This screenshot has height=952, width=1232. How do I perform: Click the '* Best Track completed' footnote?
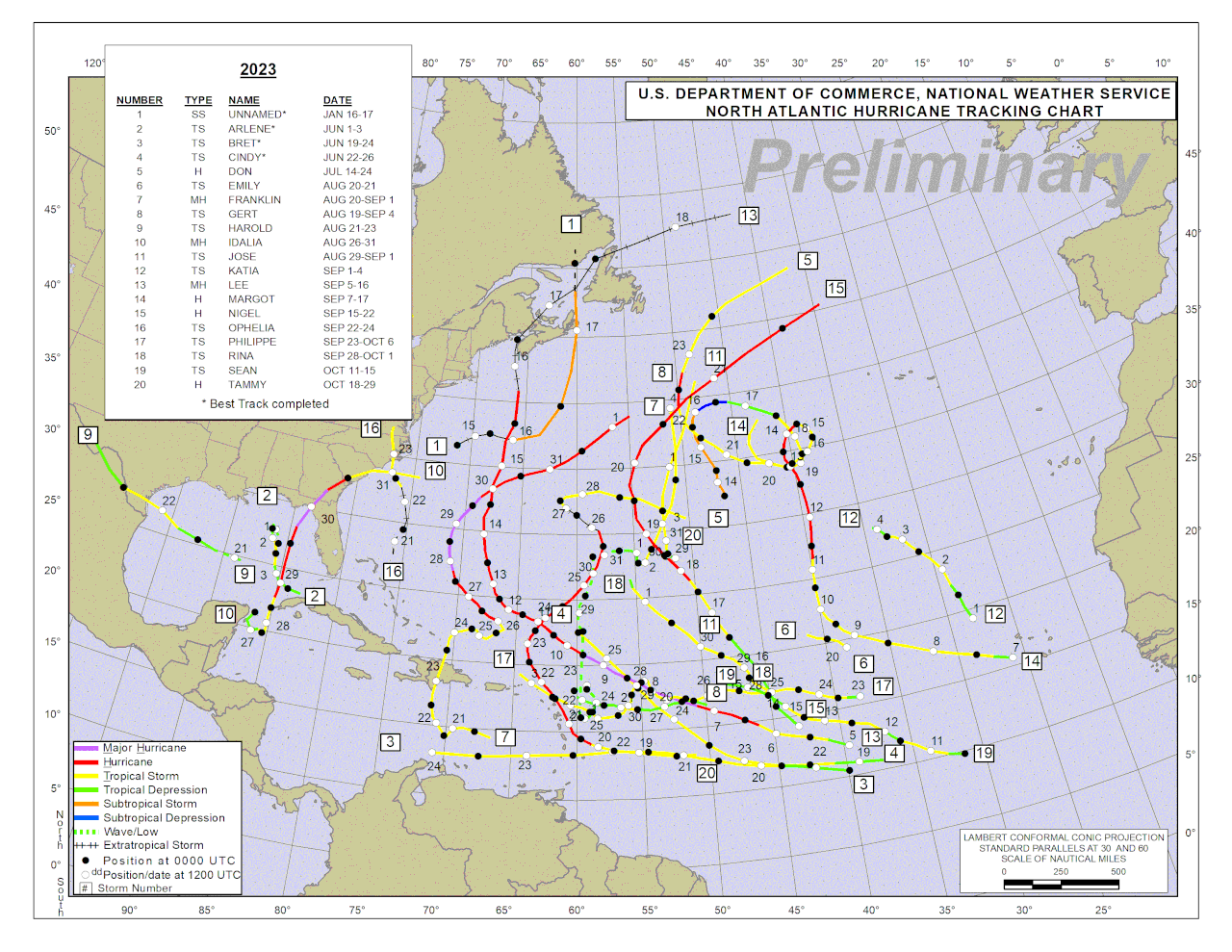point(266,404)
